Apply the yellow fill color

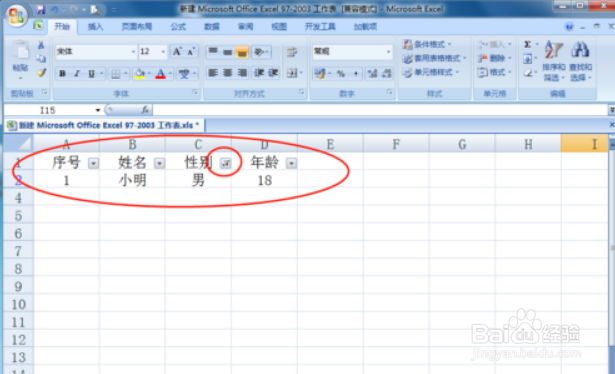[140, 74]
